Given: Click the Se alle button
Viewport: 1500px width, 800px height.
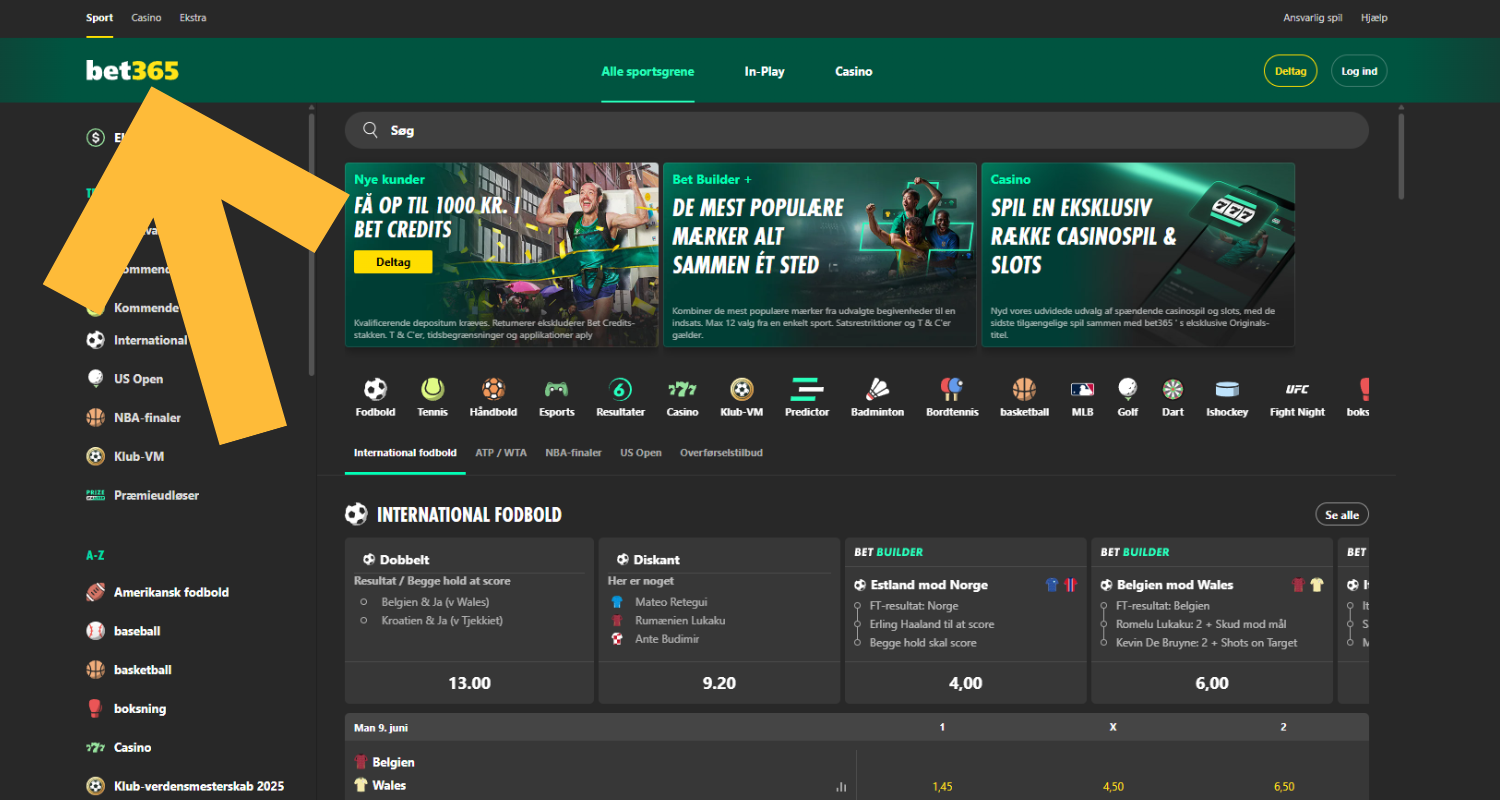Looking at the screenshot, I should click(1342, 515).
